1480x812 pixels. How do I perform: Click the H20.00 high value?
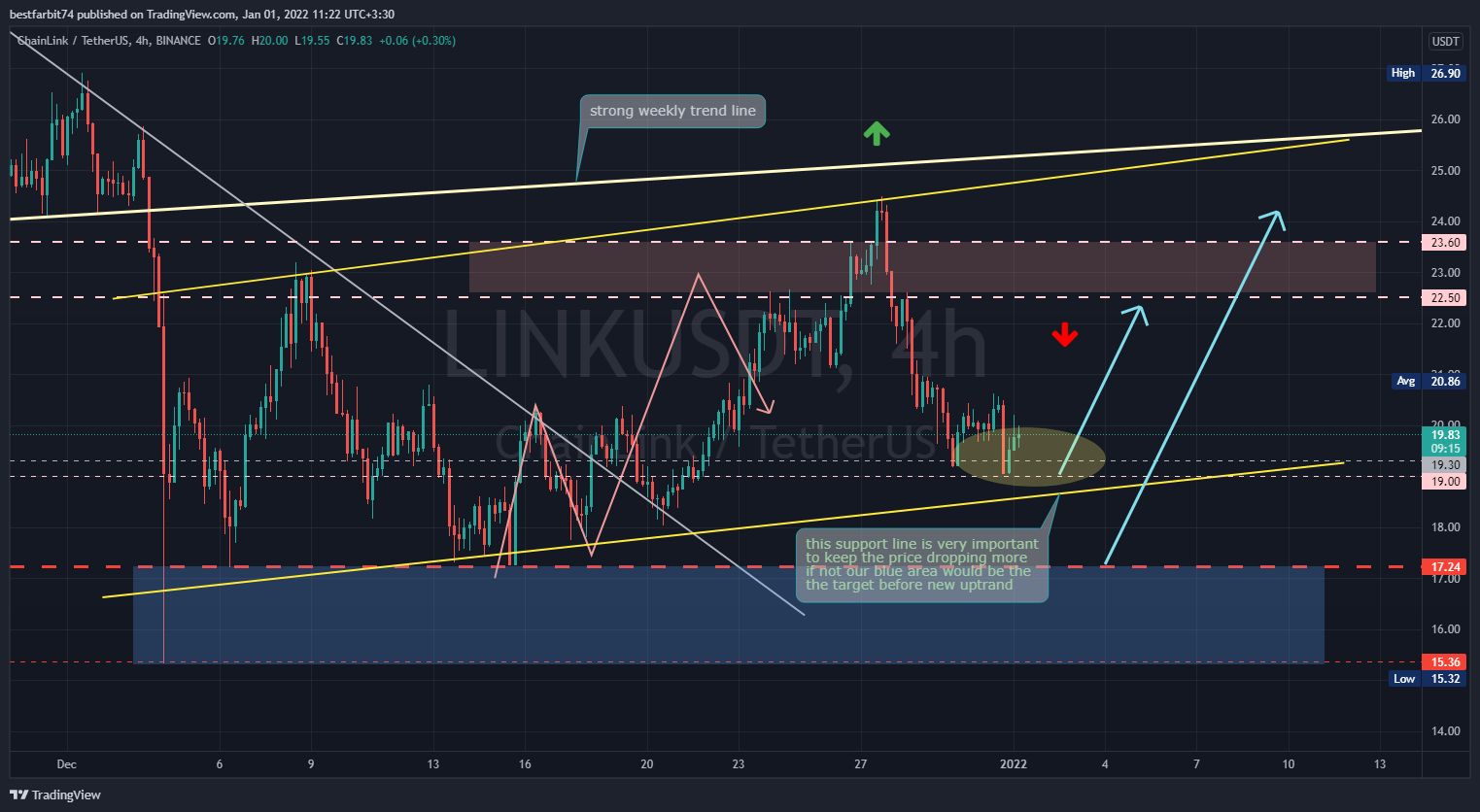[x=269, y=41]
